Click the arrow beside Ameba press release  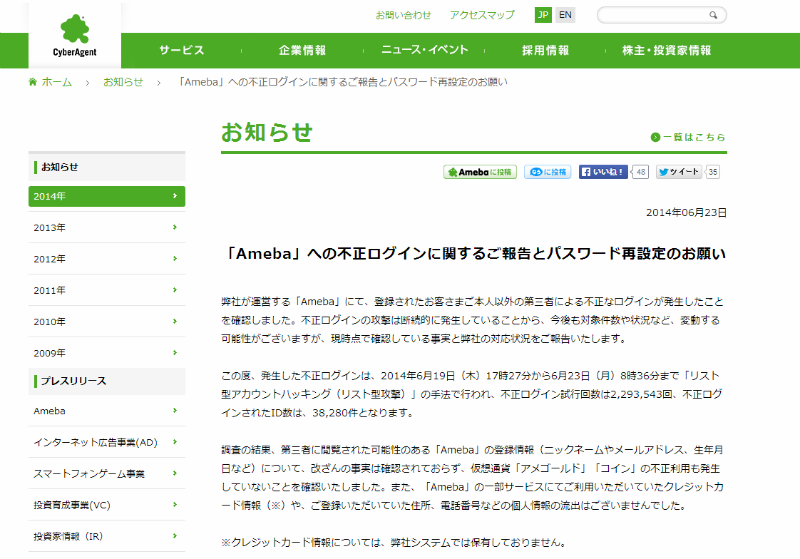point(175,410)
